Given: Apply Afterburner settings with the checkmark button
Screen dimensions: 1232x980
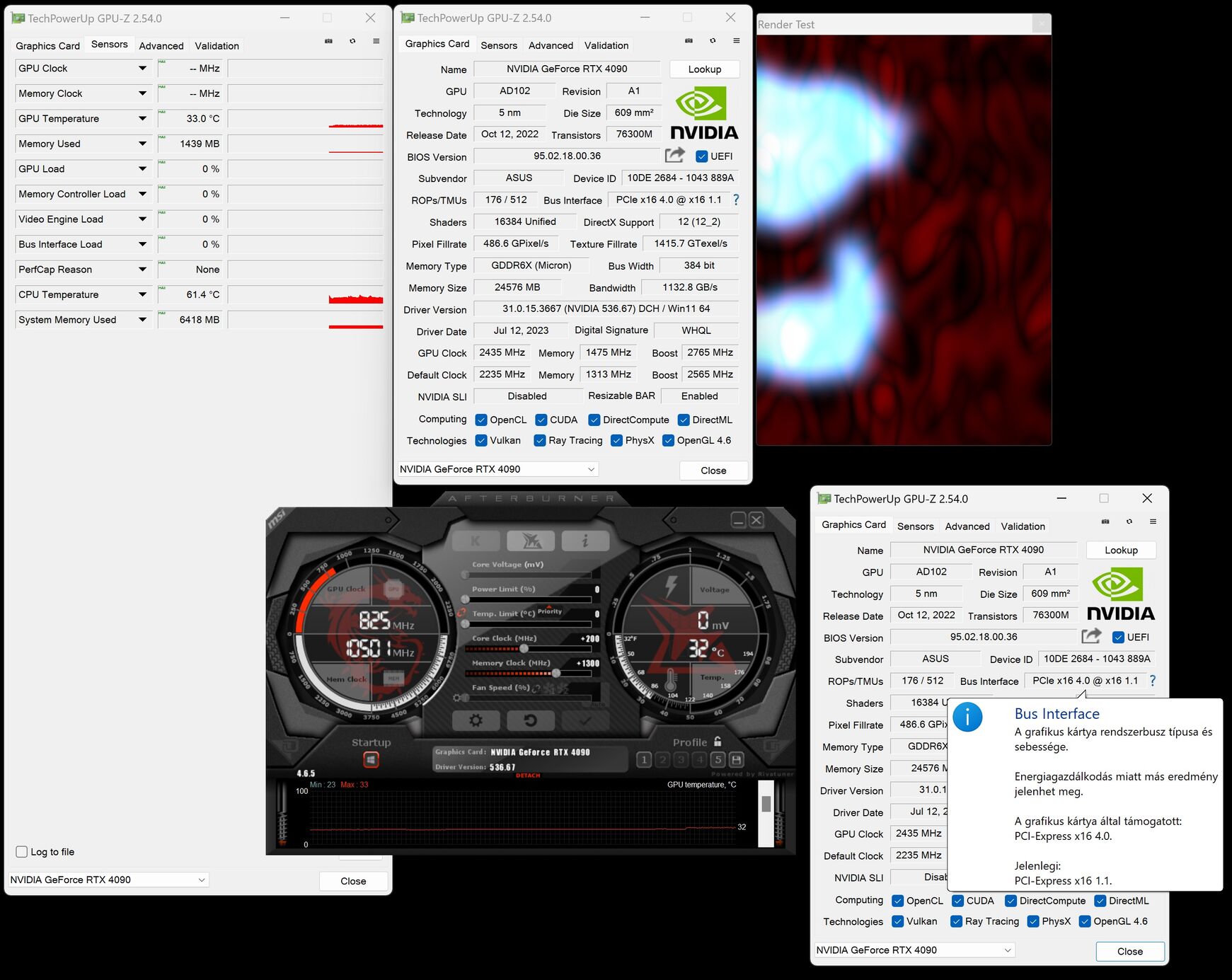Looking at the screenshot, I should tap(585, 720).
